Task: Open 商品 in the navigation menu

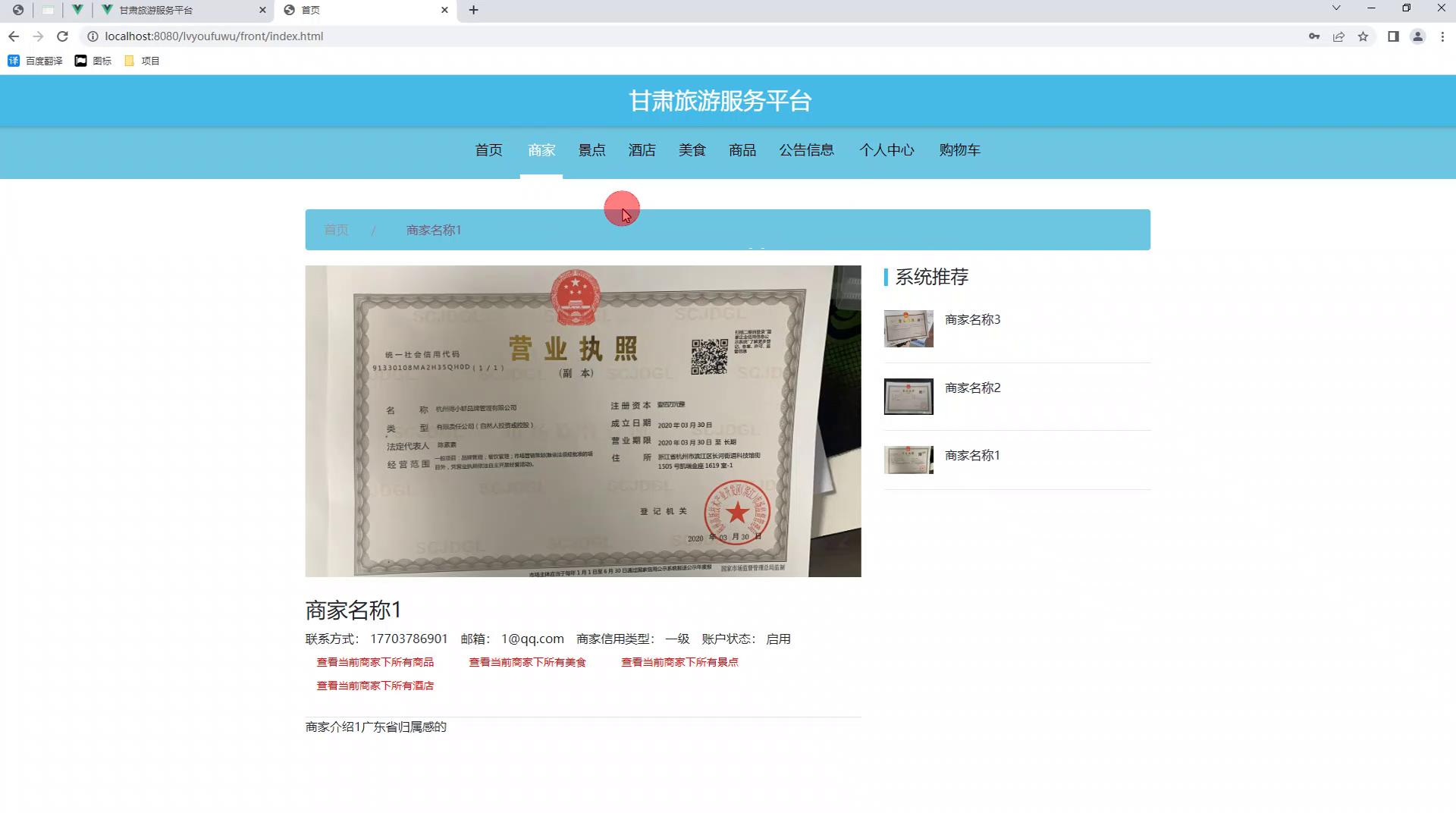Action: [x=742, y=150]
